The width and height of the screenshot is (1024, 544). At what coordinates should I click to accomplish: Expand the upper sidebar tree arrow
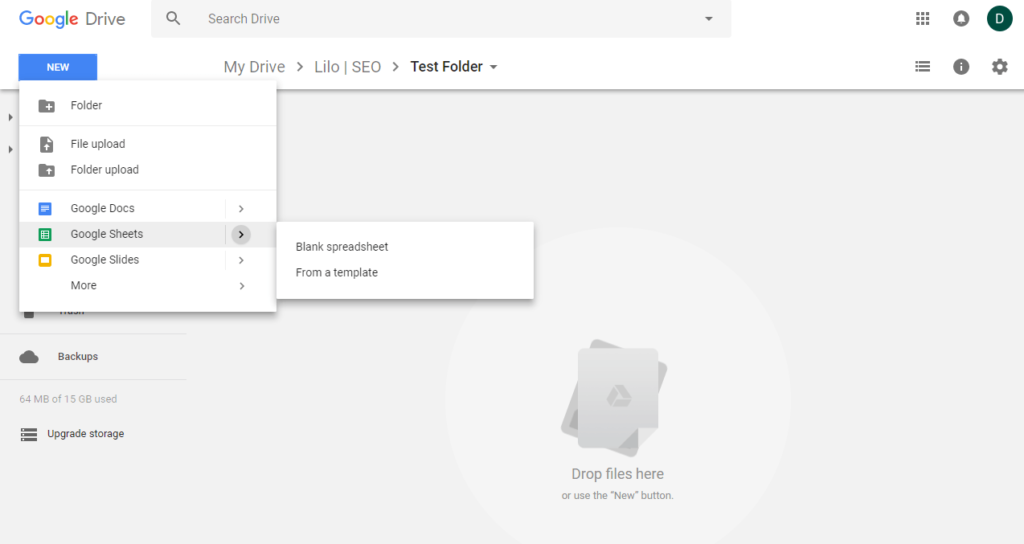coord(10,118)
